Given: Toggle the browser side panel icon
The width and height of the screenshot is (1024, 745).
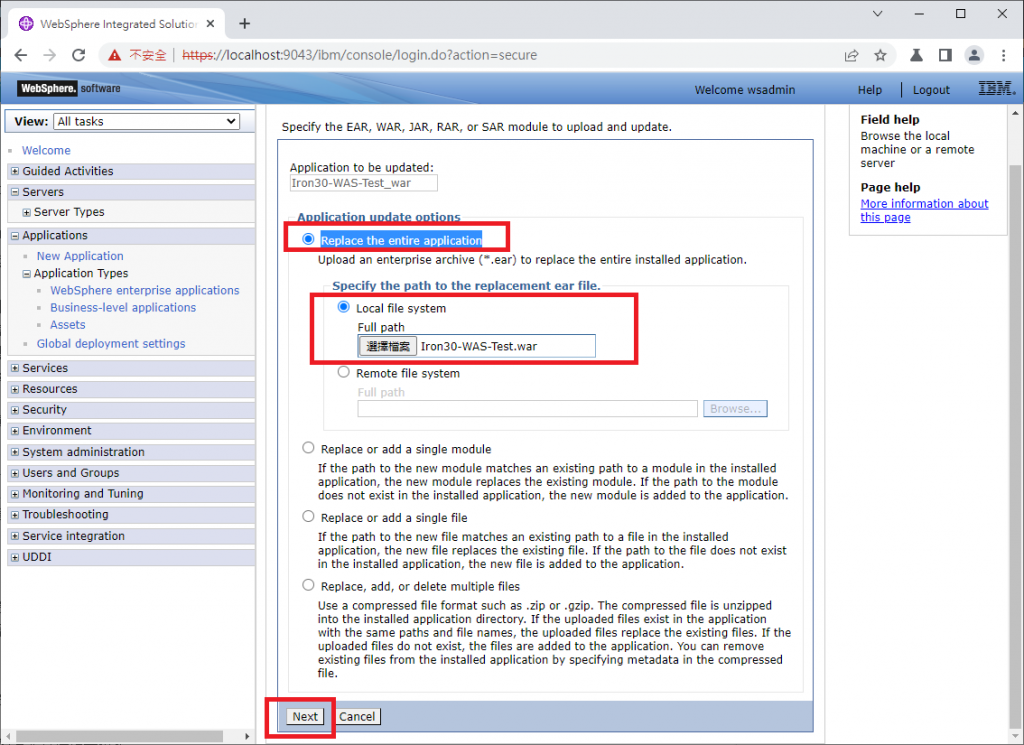Looking at the screenshot, I should click(x=945, y=55).
